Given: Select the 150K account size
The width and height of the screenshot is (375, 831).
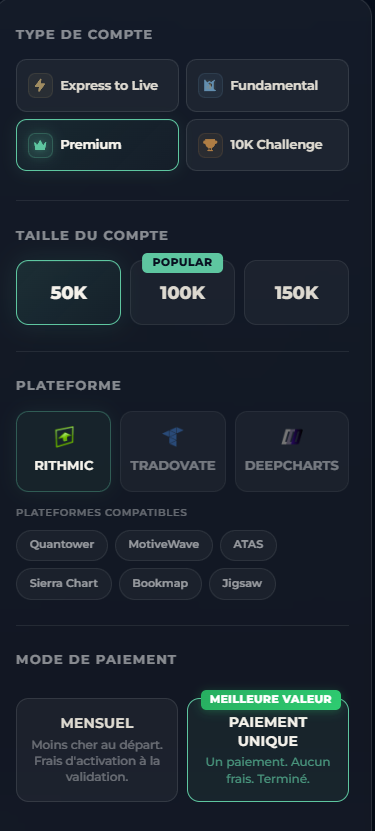Looking at the screenshot, I should pyautogui.click(x=296, y=293).
